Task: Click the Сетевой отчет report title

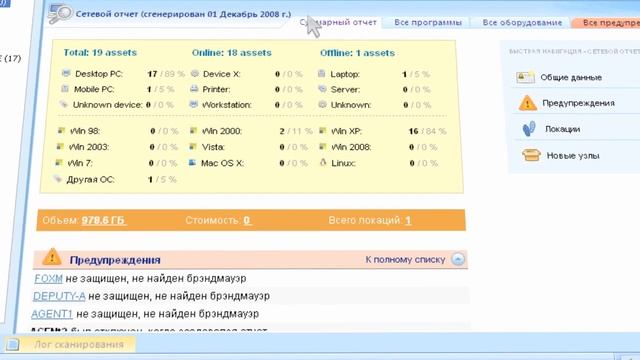Action: (183, 14)
